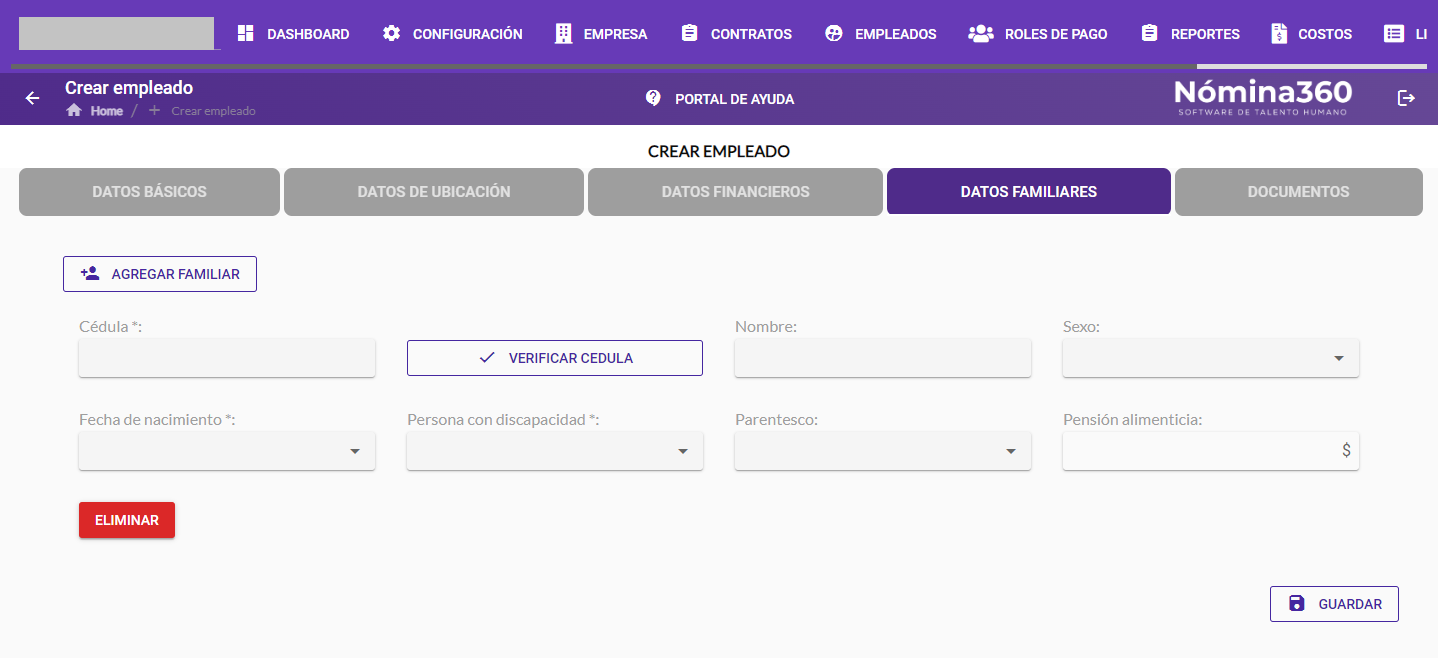Click the Nómina360 logo

pos(1263,97)
